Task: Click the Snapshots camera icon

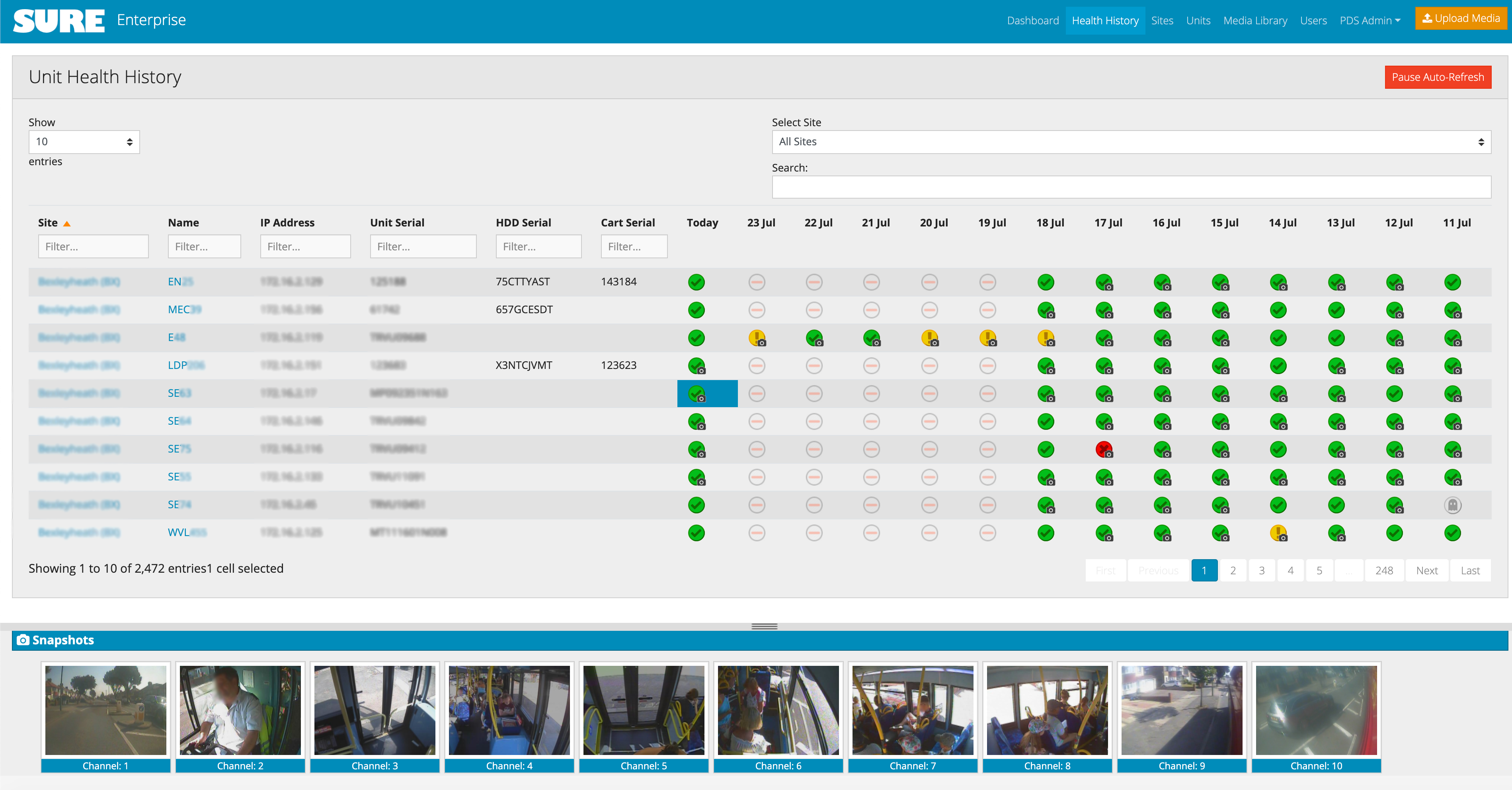Action: point(23,640)
